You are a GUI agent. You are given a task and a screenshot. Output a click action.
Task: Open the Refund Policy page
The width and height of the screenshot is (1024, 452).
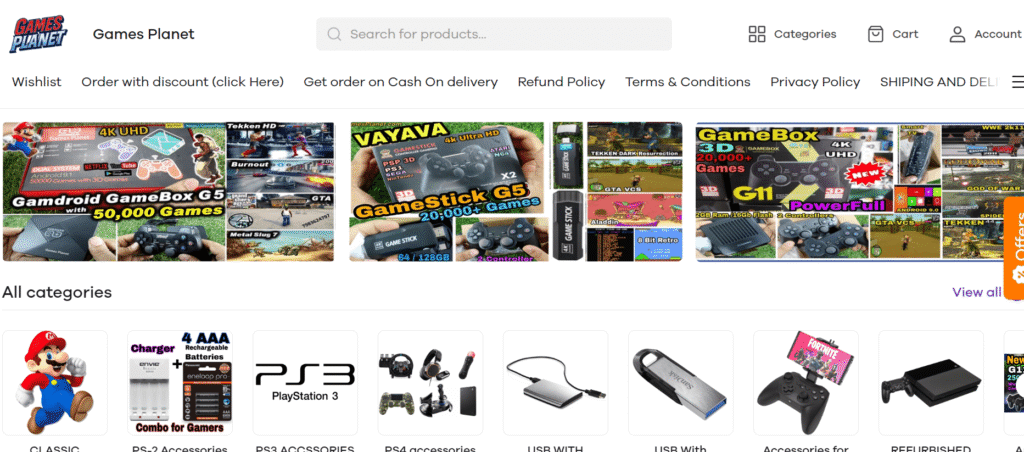562,82
